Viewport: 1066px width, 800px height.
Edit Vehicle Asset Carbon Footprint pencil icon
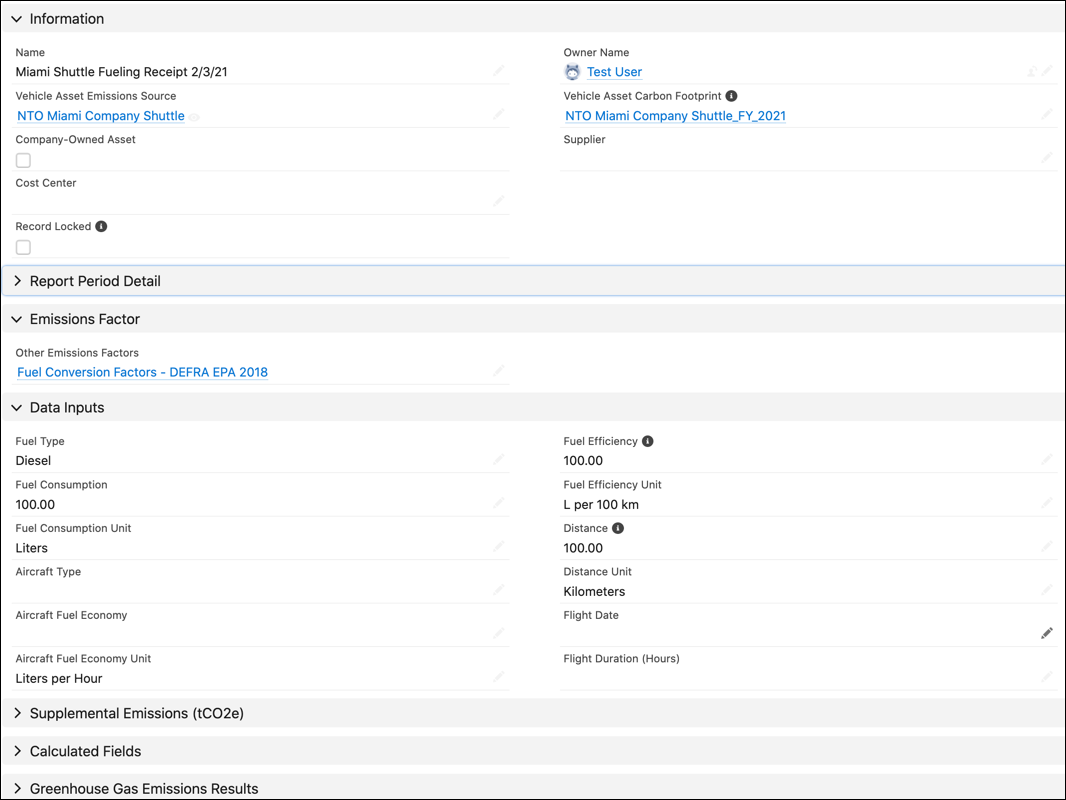click(1046, 114)
